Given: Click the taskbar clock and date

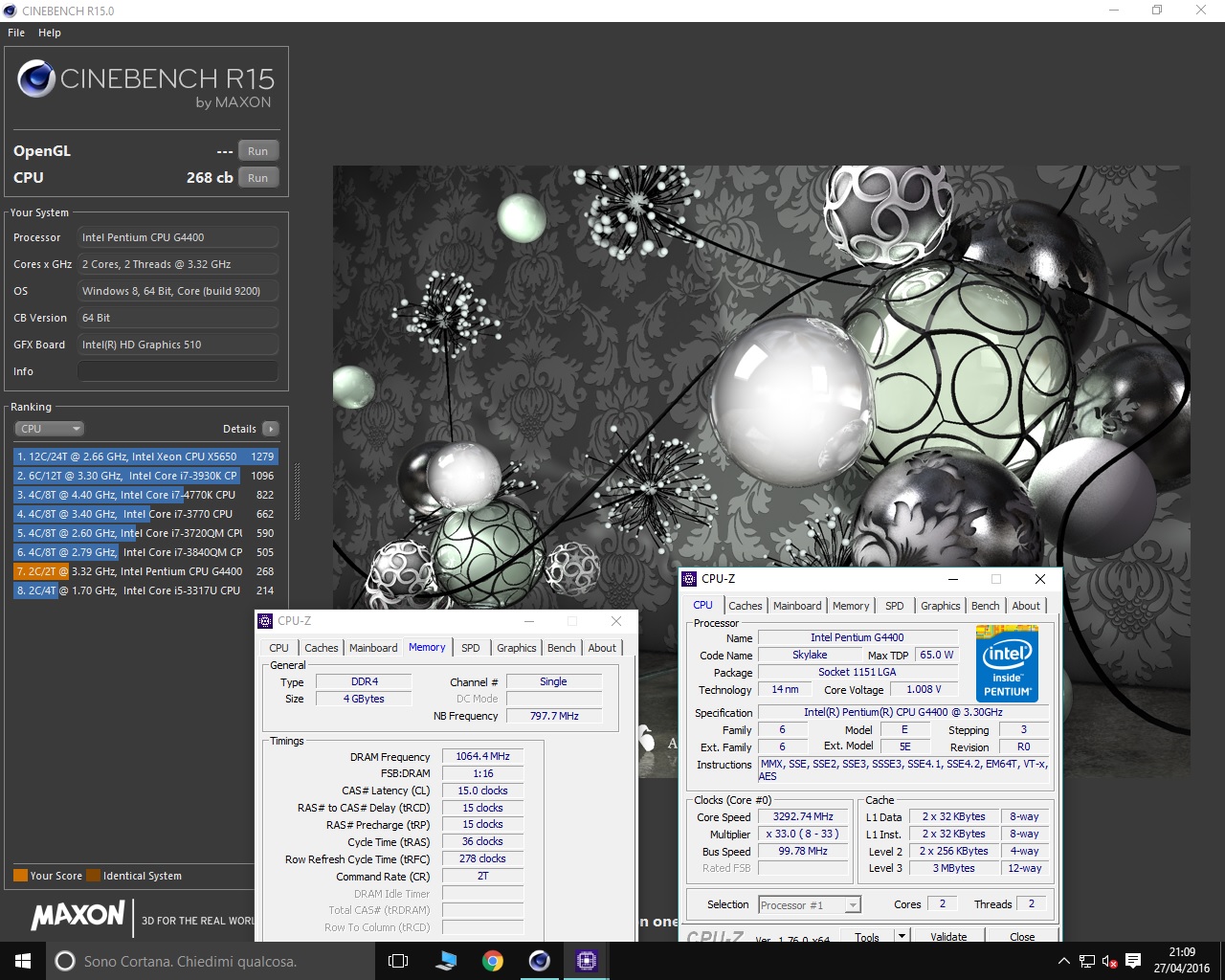Looking at the screenshot, I should pos(1182,961).
